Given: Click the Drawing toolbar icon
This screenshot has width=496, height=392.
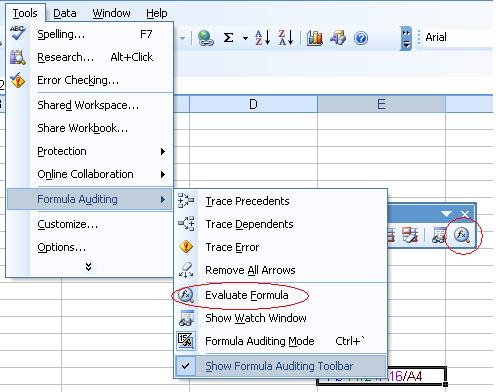Looking at the screenshot, I should (x=338, y=37).
